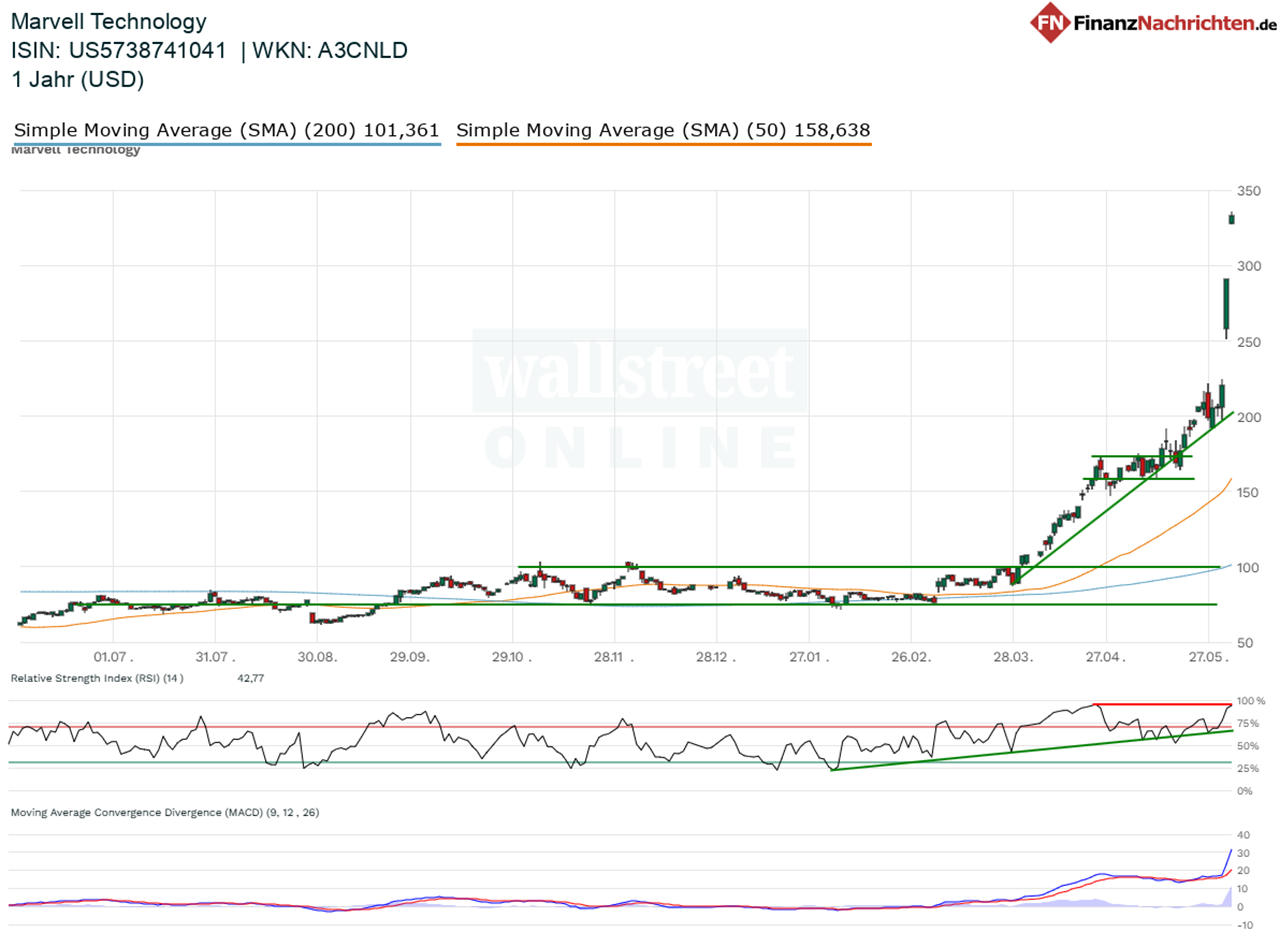The height and width of the screenshot is (940, 1280).
Task: Click the RSI 100 % axis label
Action: point(1253,701)
